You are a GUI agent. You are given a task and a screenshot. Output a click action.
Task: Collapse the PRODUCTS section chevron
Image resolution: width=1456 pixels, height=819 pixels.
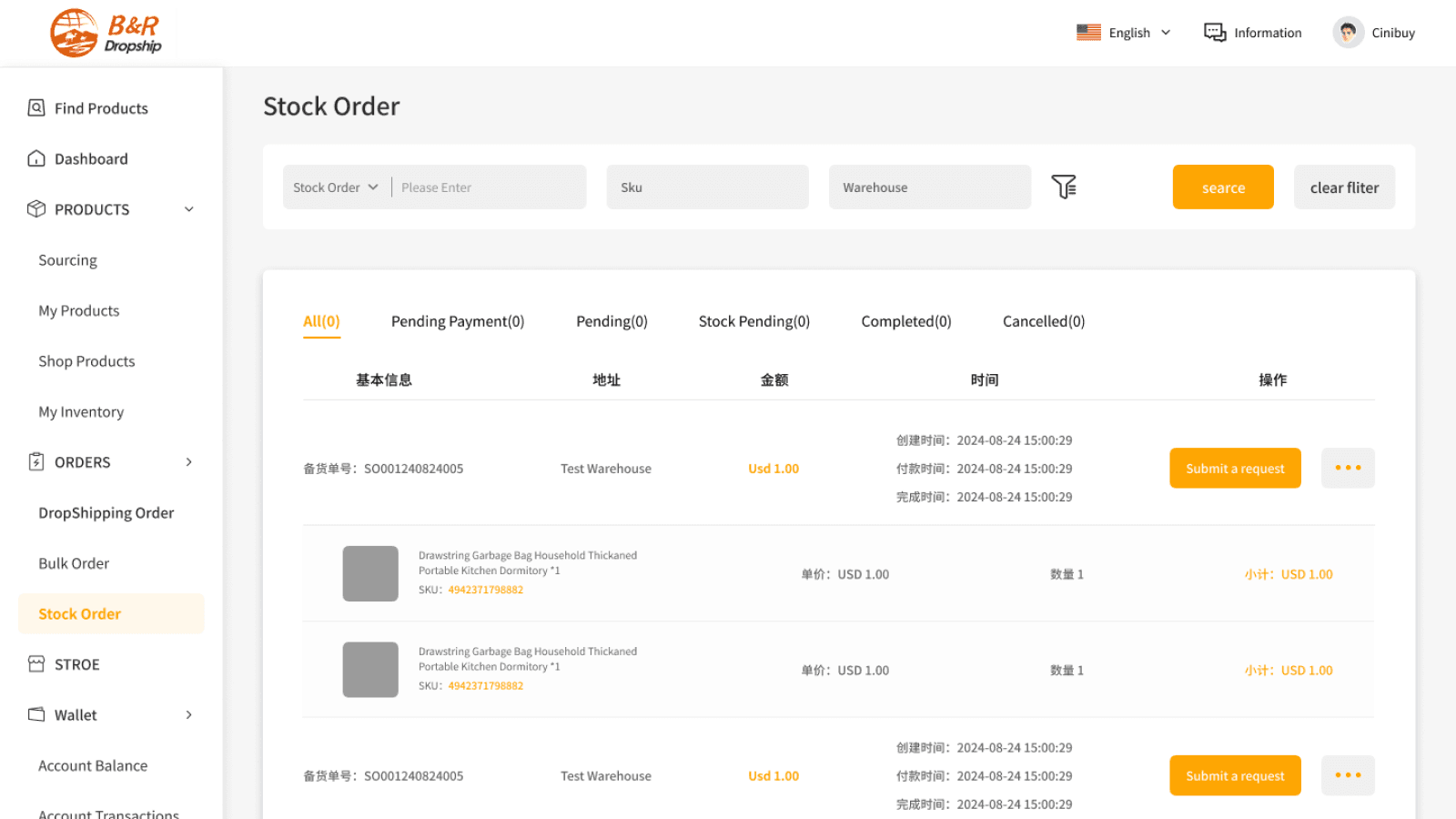click(x=188, y=208)
